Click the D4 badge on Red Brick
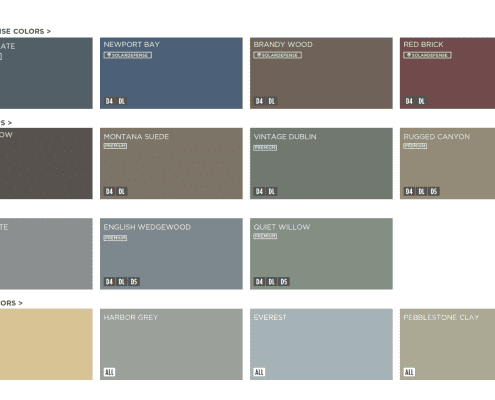The image size is (495, 400). 409,101
